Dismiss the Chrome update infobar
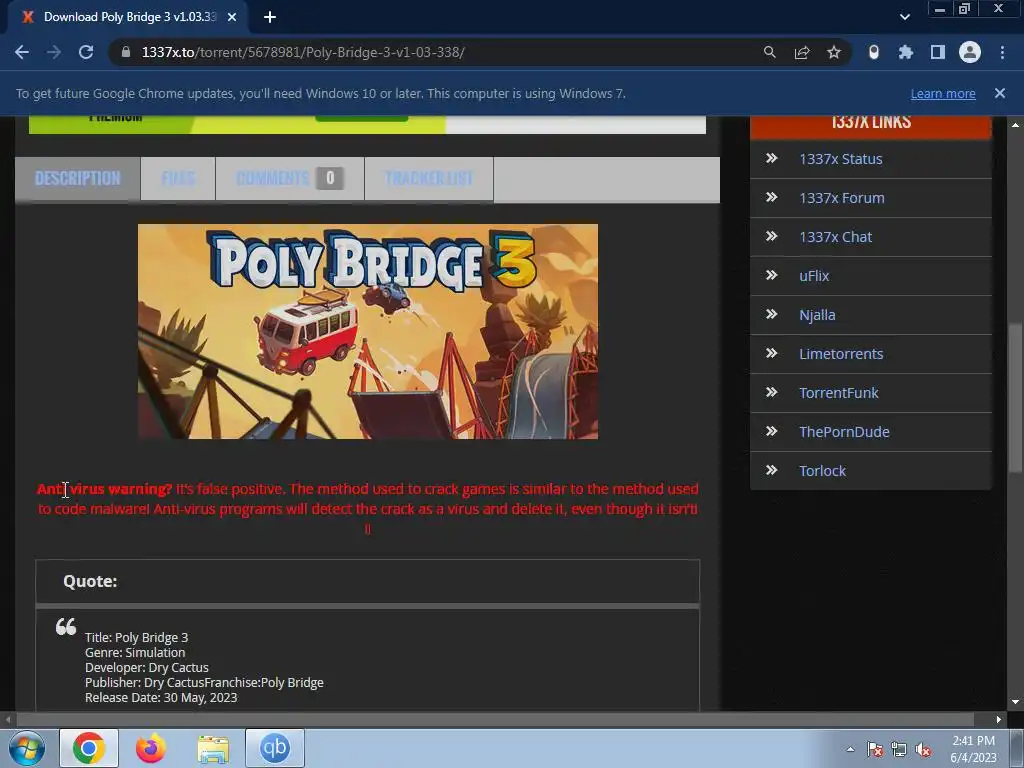 point(1000,93)
